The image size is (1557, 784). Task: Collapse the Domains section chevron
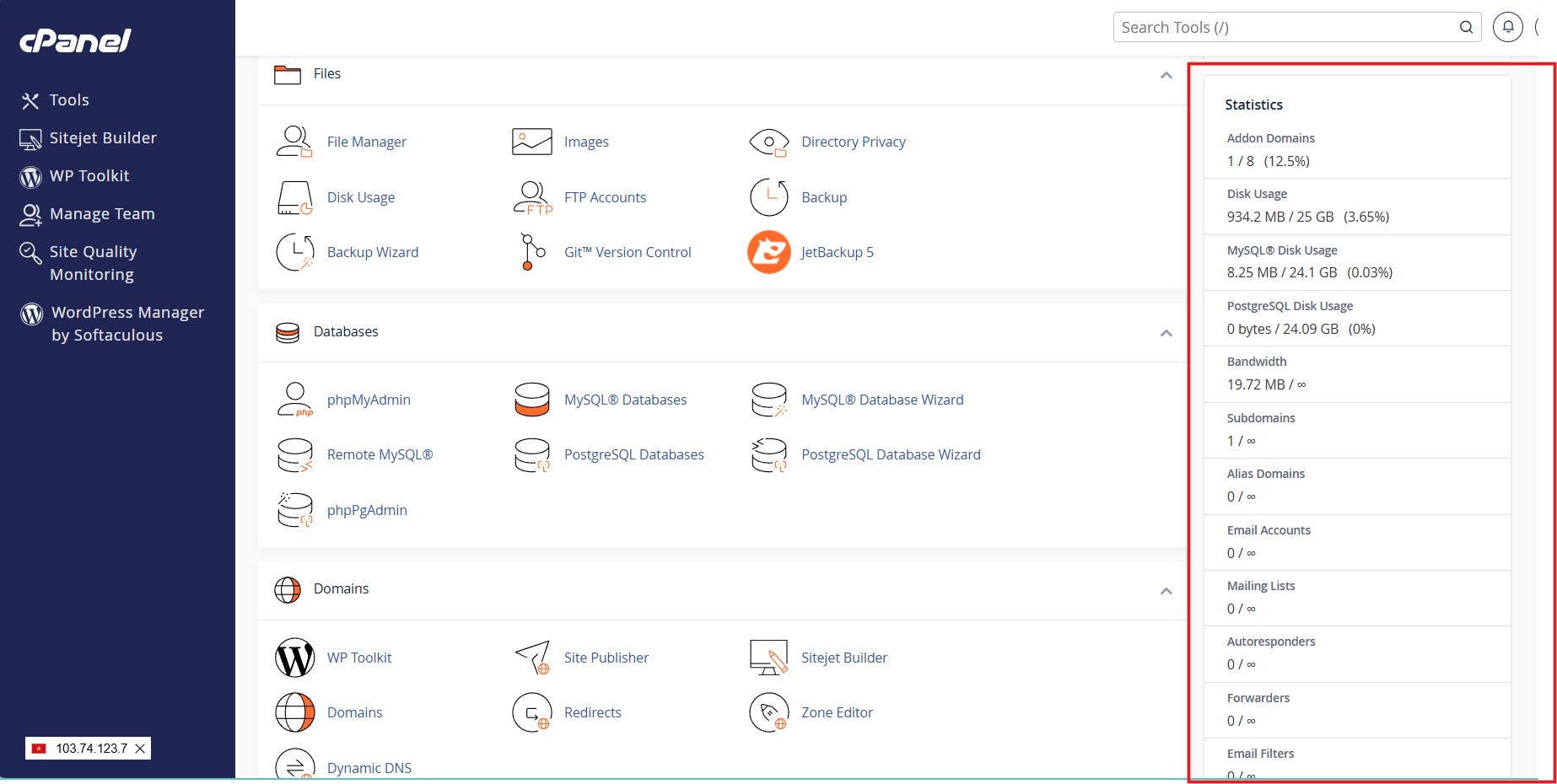1166,591
